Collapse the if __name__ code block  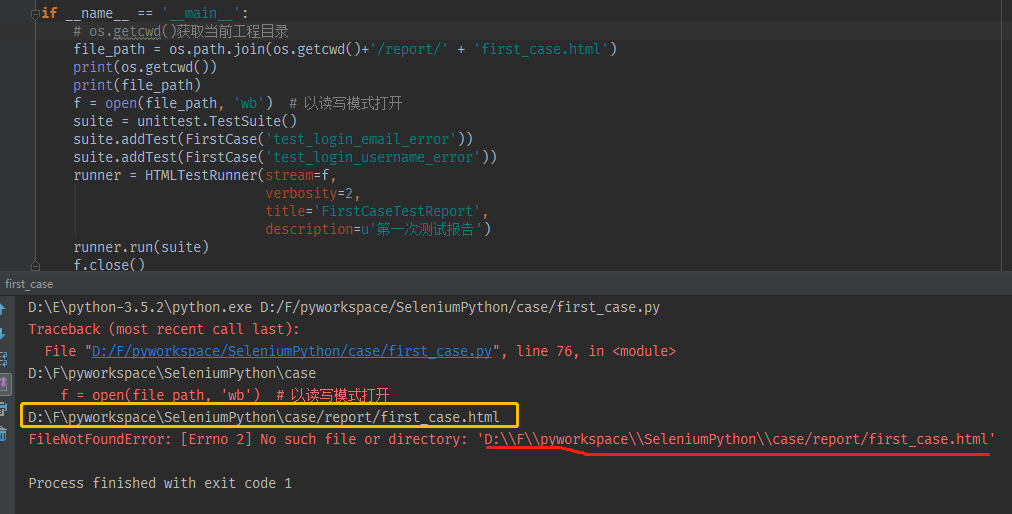[x=35, y=14]
